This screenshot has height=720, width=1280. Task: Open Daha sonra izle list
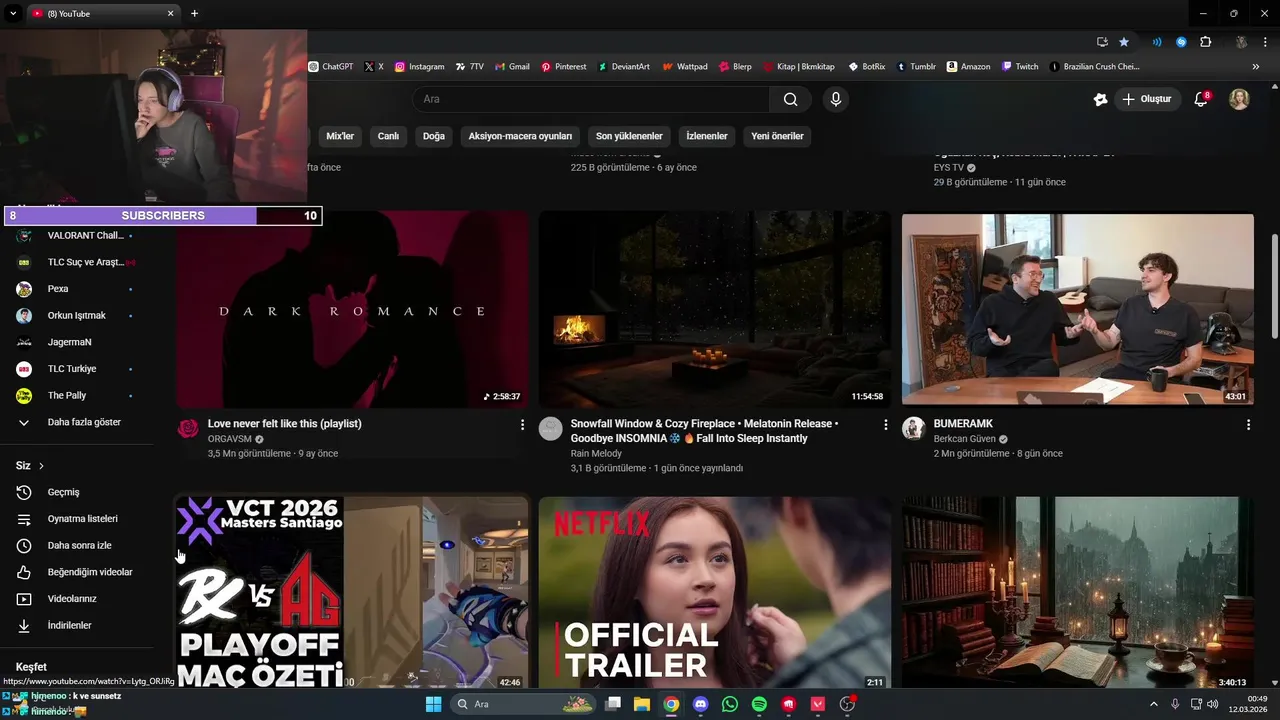(76, 546)
